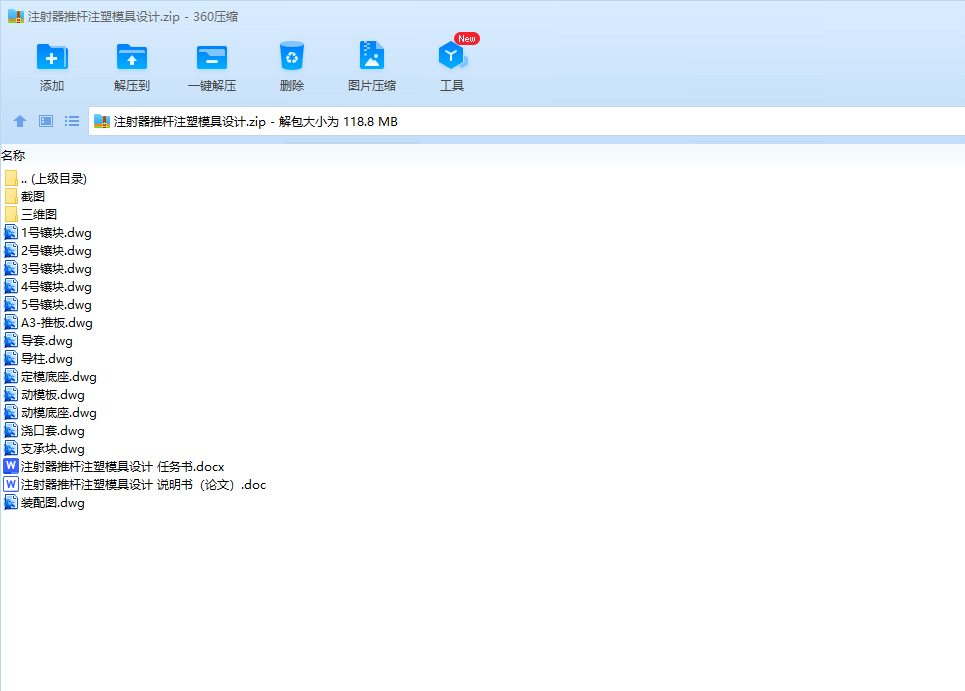The width and height of the screenshot is (965, 691).
Task: Click the file icon of 1号镶块.dwg
Action: 11,233
